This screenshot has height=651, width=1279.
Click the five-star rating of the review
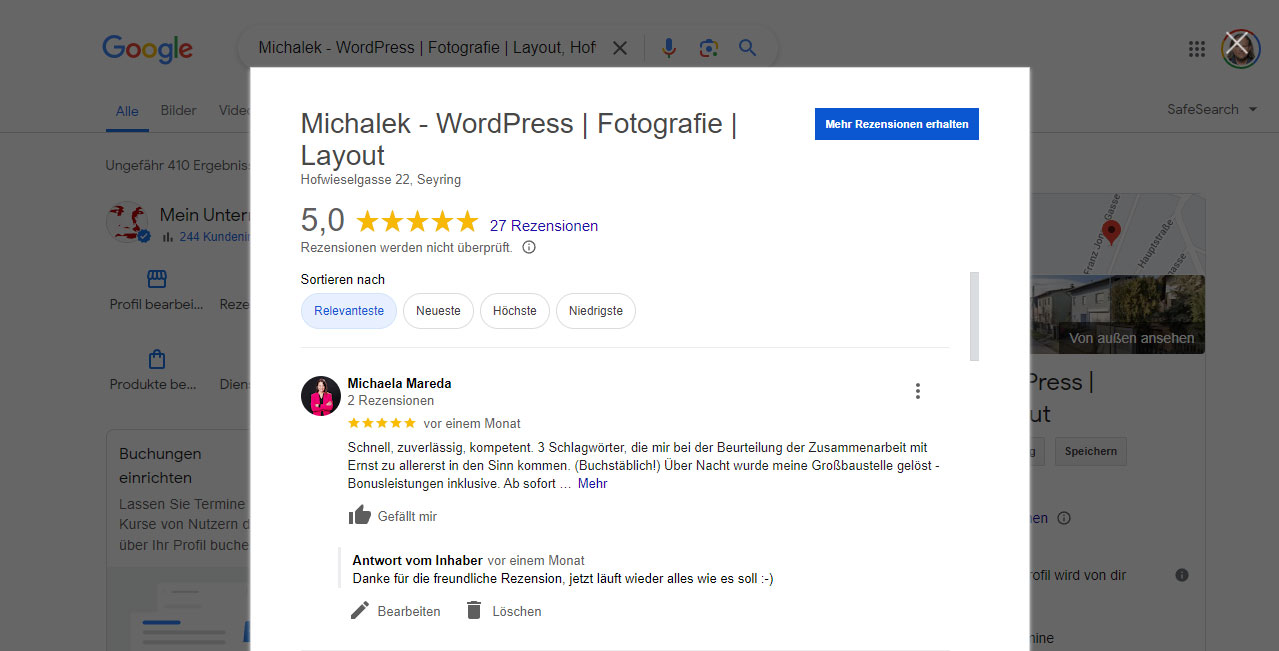[381, 423]
